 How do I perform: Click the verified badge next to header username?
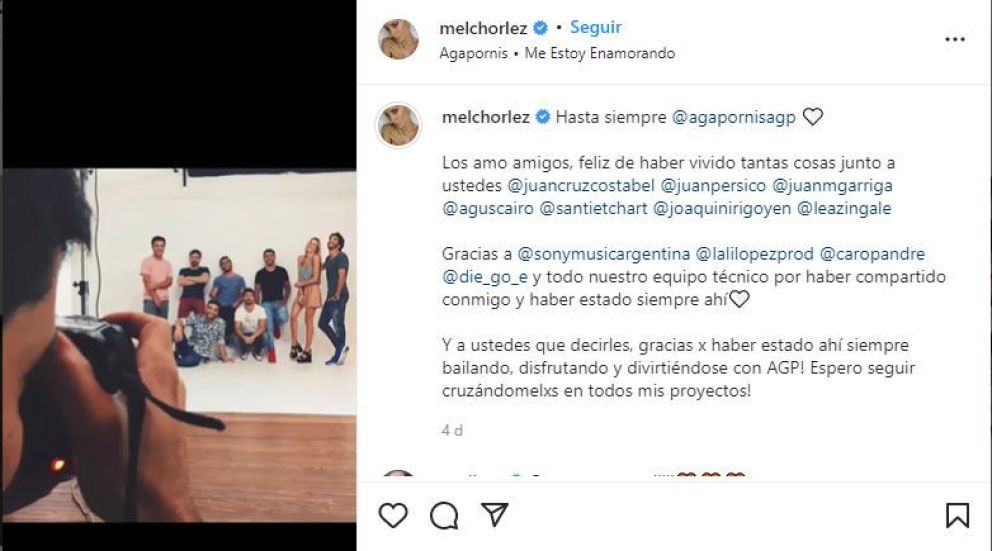540,28
